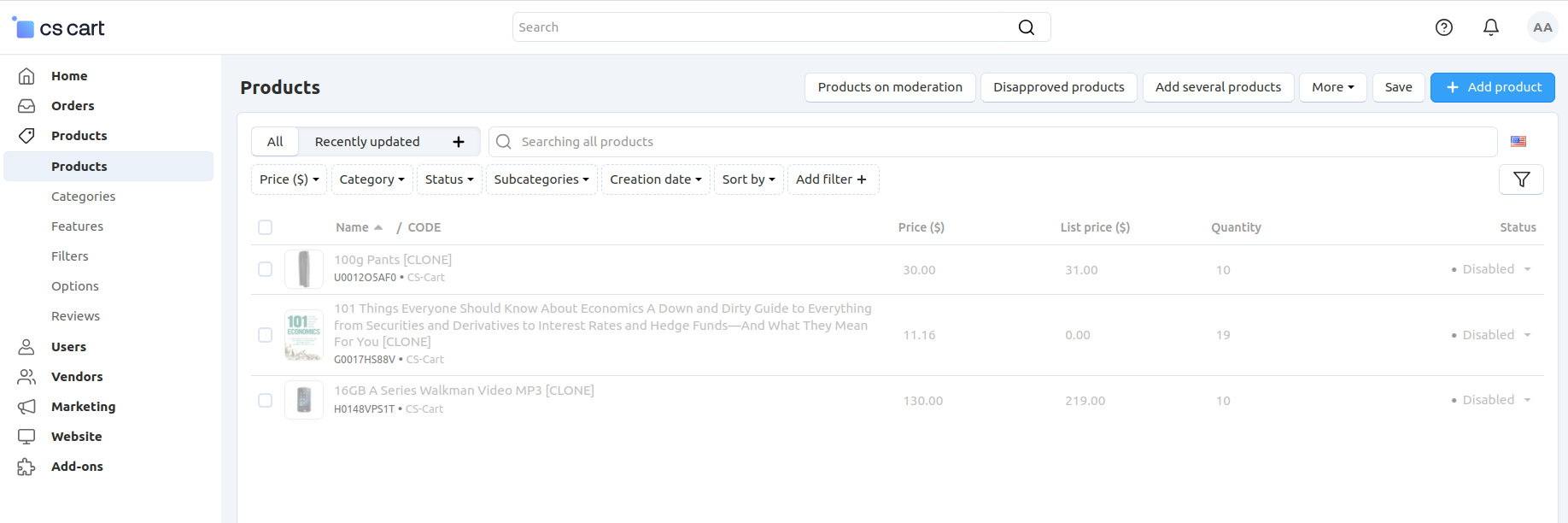
Task: Toggle the select-all products checkbox
Action: (266, 227)
